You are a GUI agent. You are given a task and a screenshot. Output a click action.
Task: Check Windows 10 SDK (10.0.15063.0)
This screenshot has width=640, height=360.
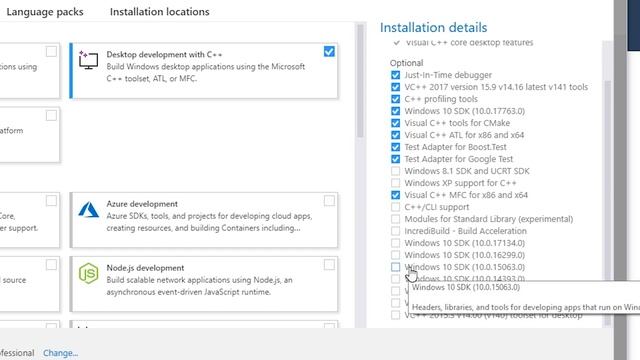click(x=395, y=267)
